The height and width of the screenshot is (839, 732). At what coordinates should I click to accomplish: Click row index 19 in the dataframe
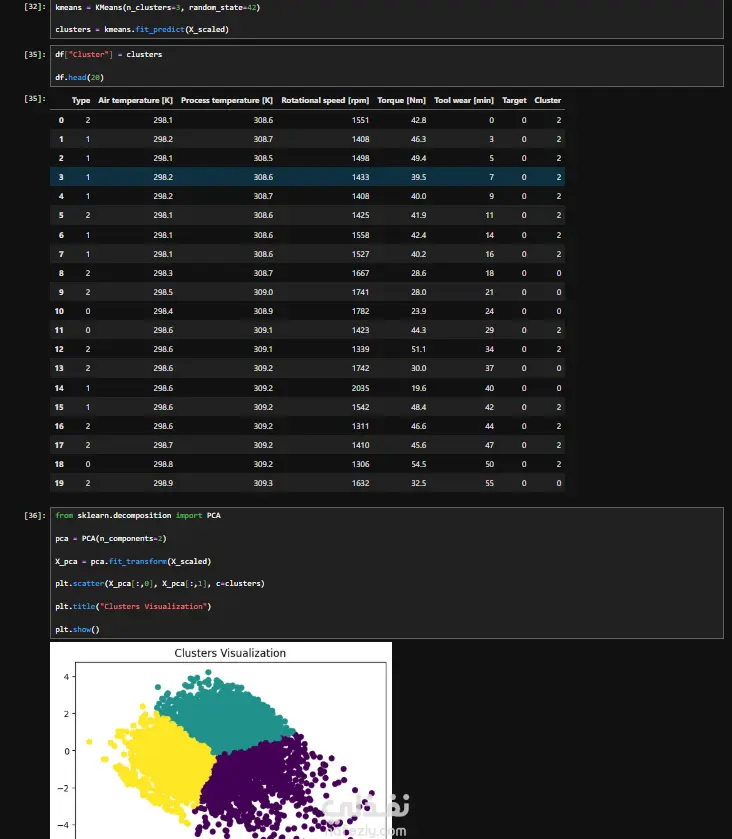[59, 483]
